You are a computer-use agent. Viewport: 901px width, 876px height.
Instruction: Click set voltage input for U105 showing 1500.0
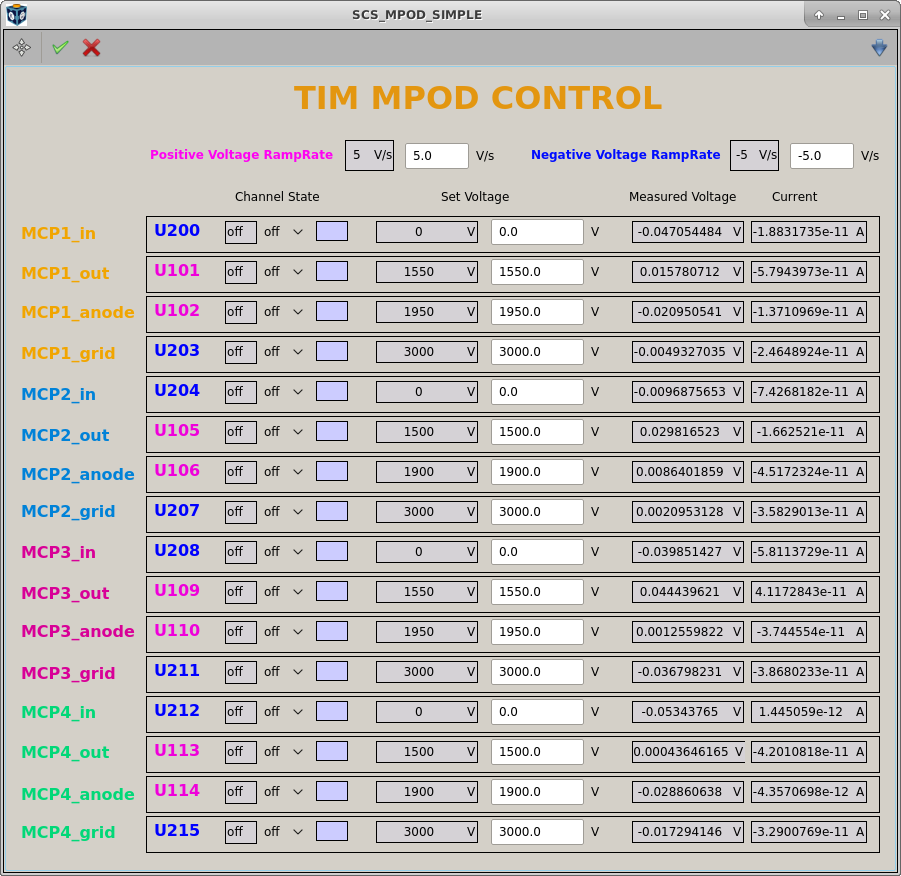(x=537, y=431)
